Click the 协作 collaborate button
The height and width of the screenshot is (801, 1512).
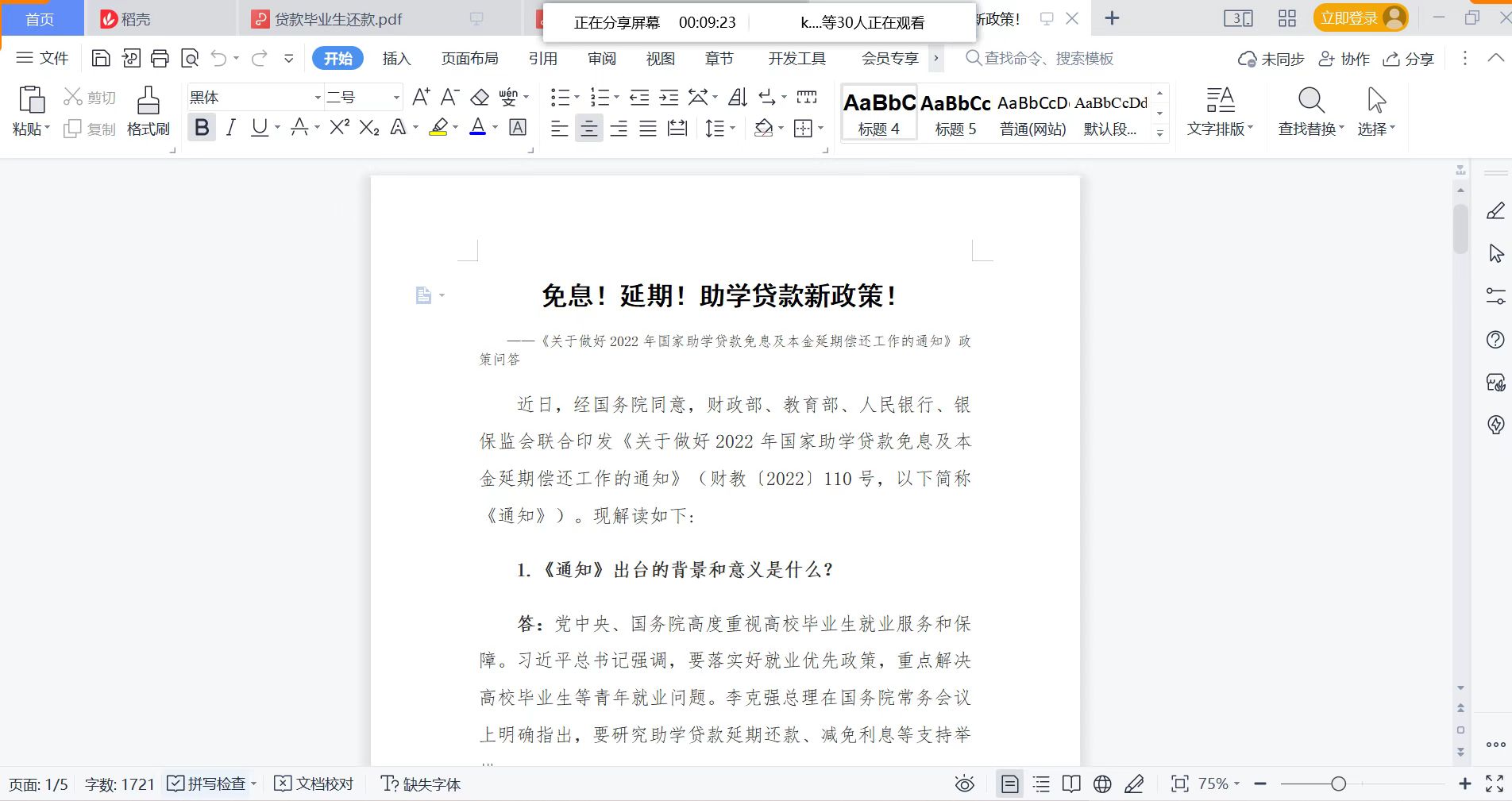pos(1344,59)
